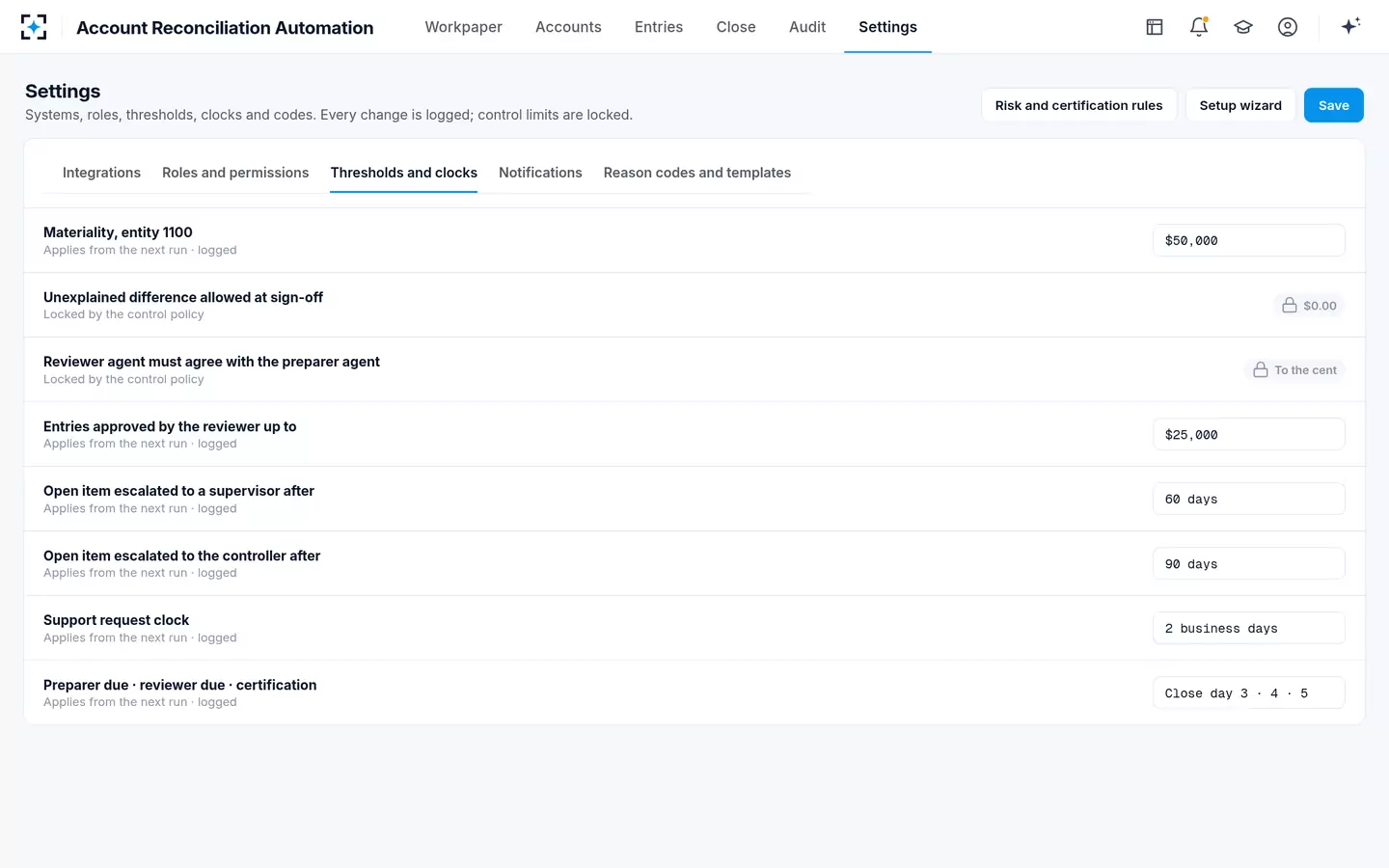Click Entries approved by the reviewer label
1389x868 pixels.
[x=170, y=426]
